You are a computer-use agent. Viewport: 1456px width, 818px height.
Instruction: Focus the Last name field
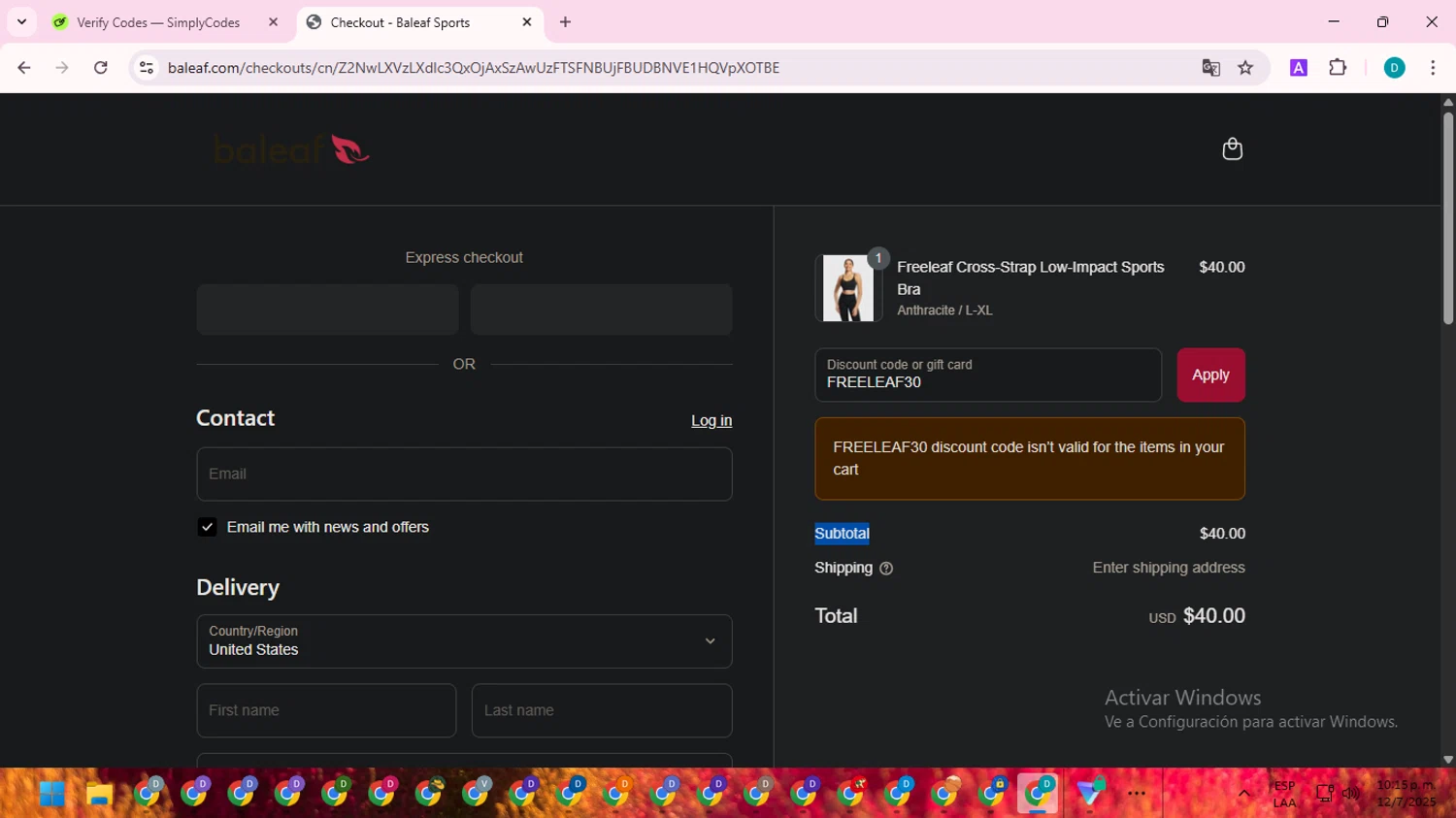[x=602, y=710]
